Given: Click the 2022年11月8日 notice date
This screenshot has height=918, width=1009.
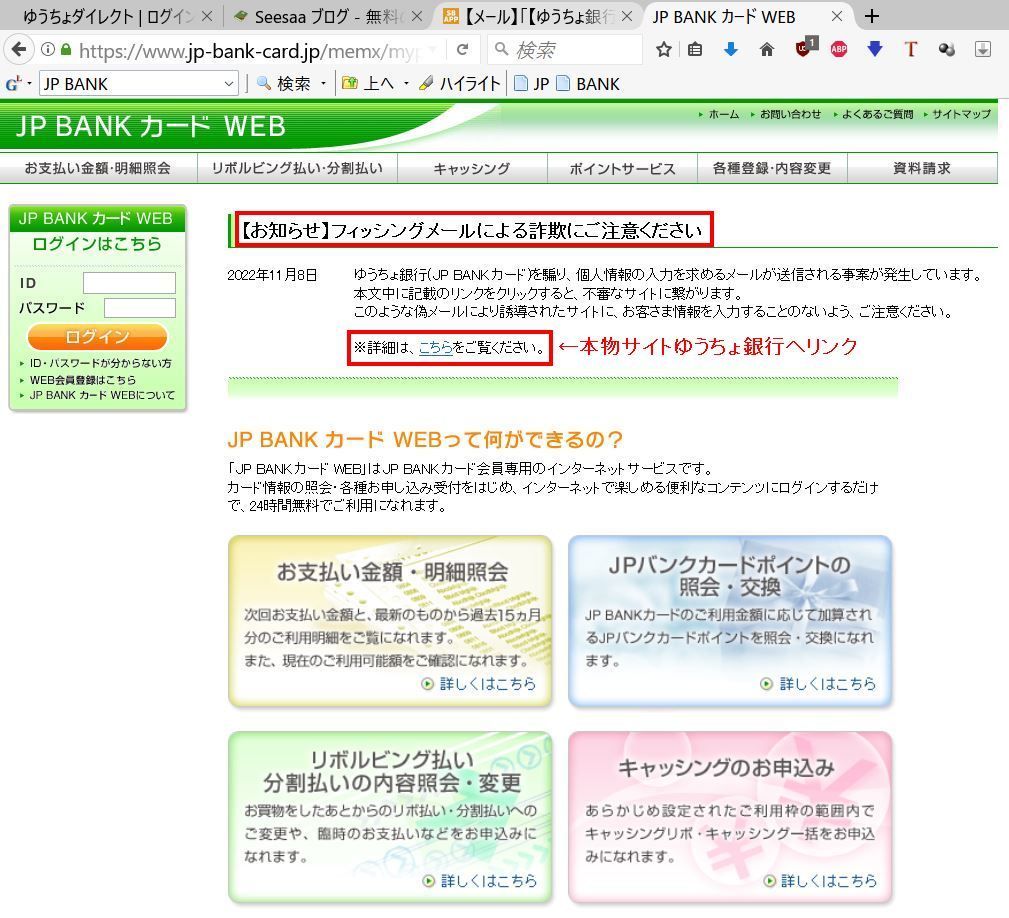Looking at the screenshot, I should (x=272, y=275).
